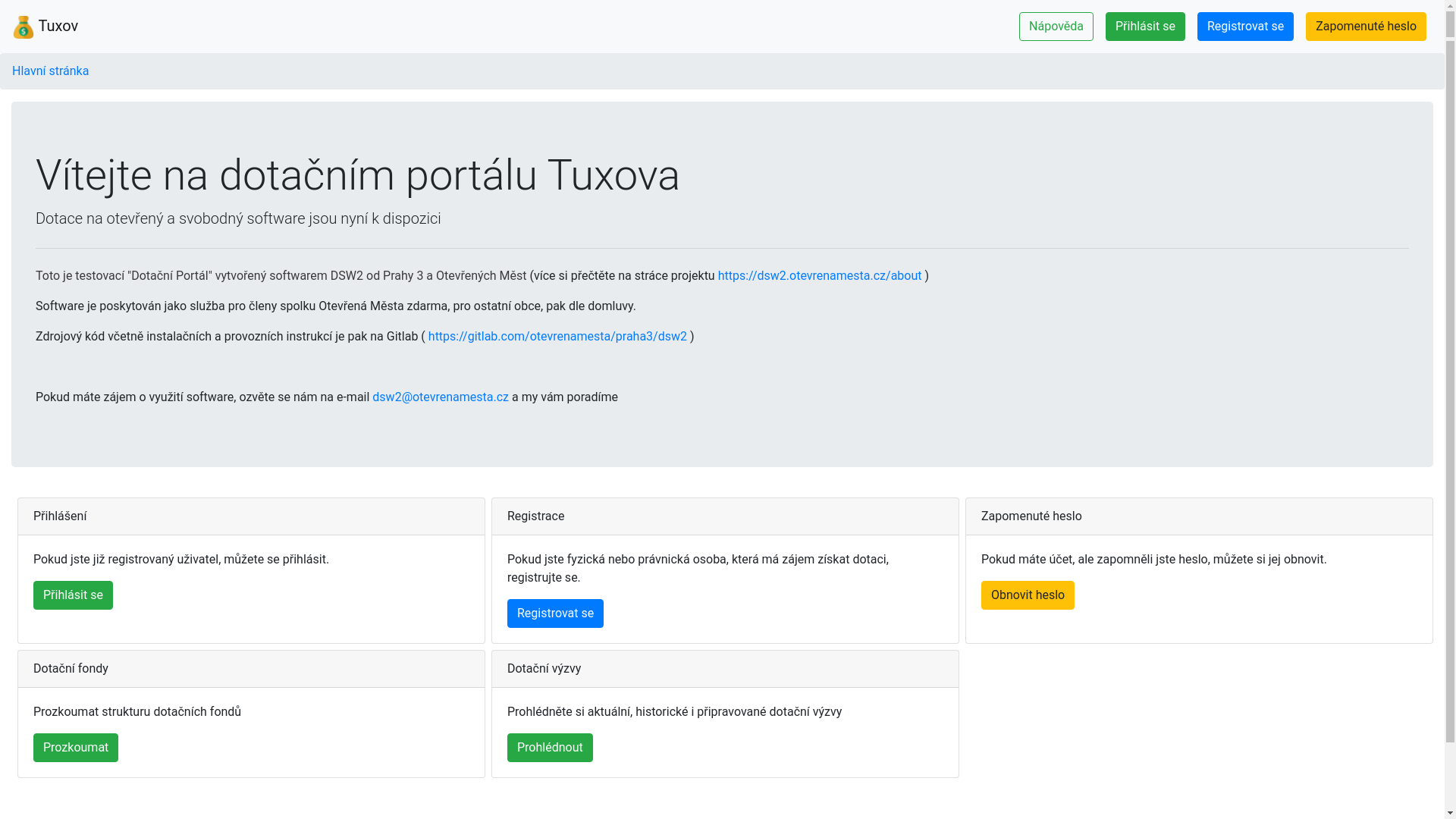Click the Tuxov brand name text
1456x819 pixels.
pos(58,27)
